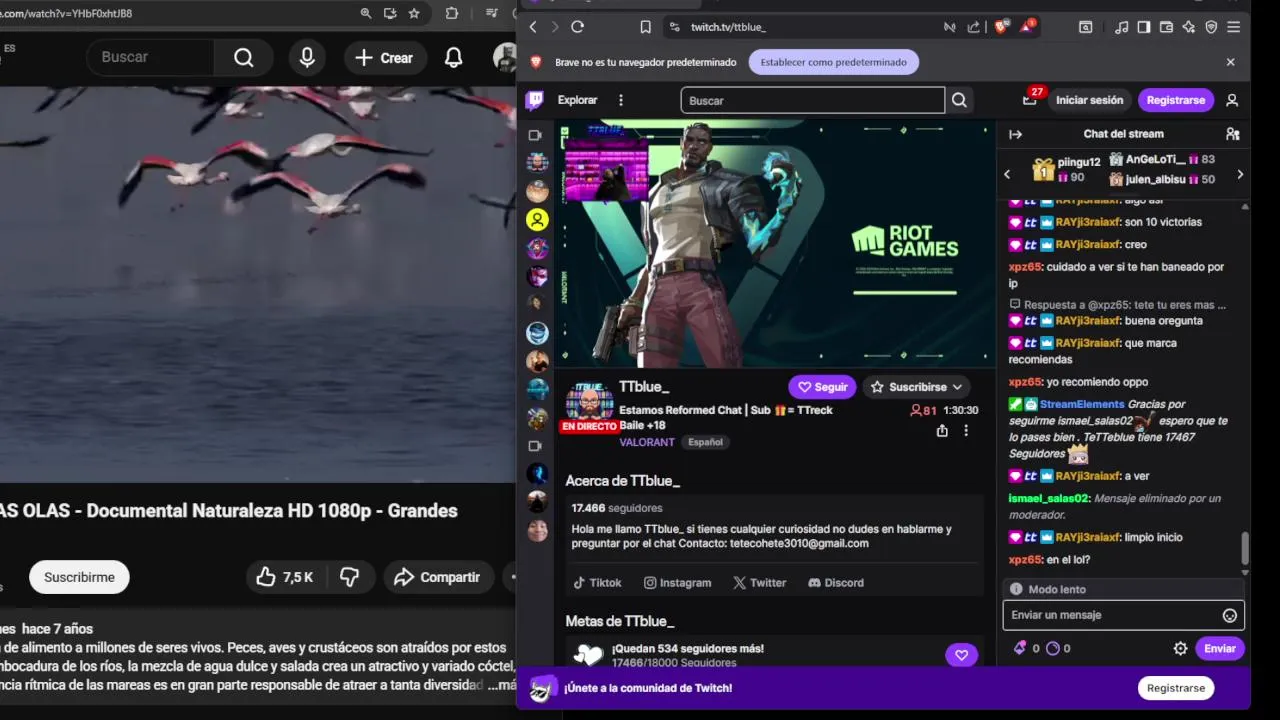Click the Brave Leo AI sparkle icon
The image size is (1280, 720).
click(x=1189, y=27)
